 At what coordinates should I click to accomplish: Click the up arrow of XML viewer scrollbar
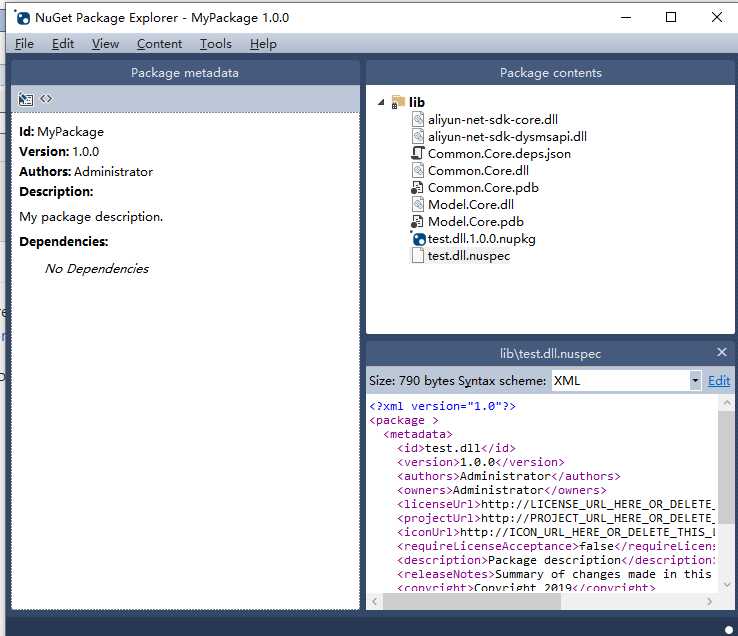[x=726, y=403]
